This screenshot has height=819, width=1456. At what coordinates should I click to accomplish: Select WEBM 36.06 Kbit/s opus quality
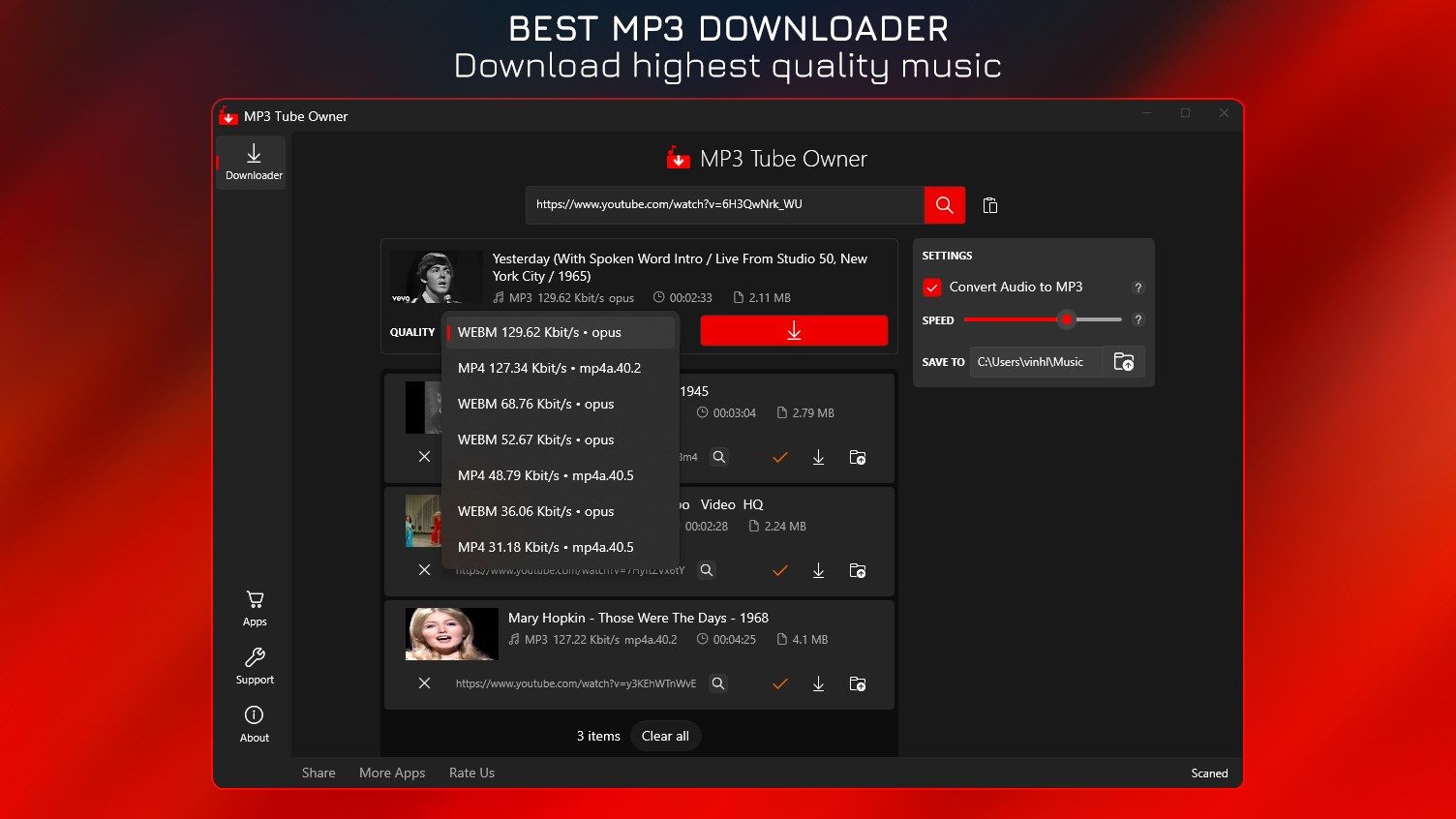pyautogui.click(x=560, y=511)
